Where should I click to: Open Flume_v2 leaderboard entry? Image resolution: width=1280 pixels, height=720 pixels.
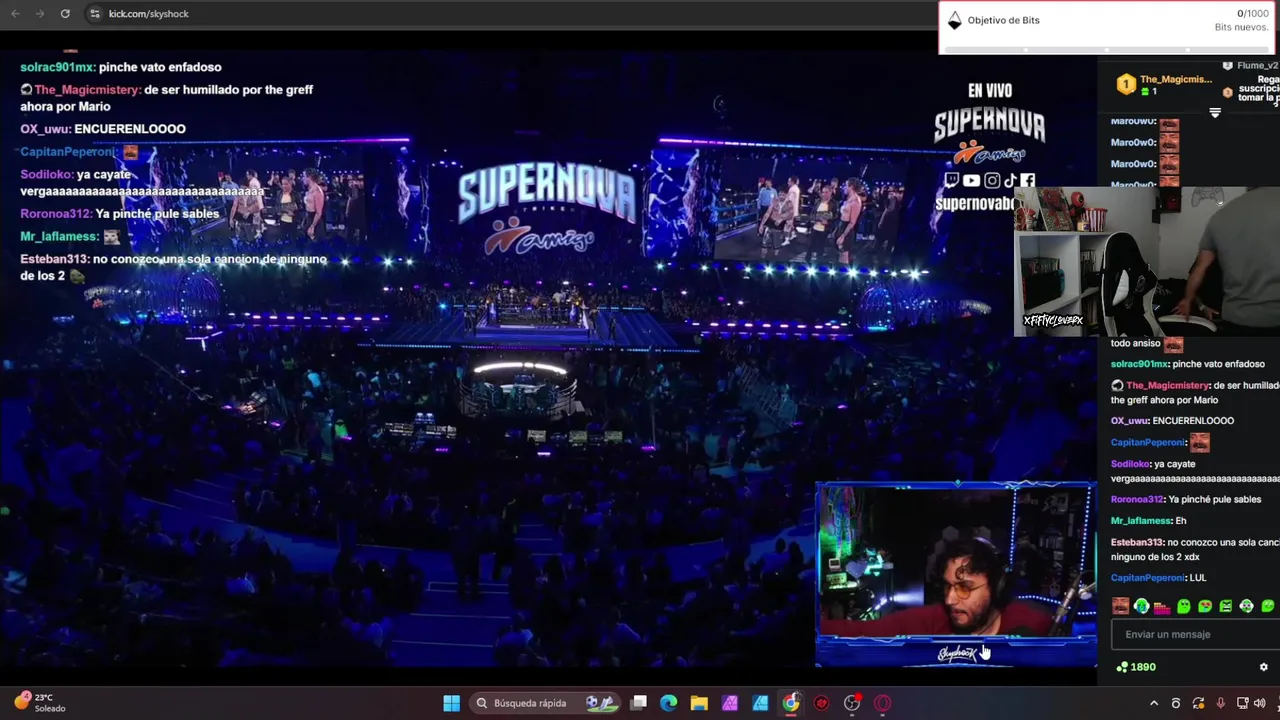(x=1250, y=66)
